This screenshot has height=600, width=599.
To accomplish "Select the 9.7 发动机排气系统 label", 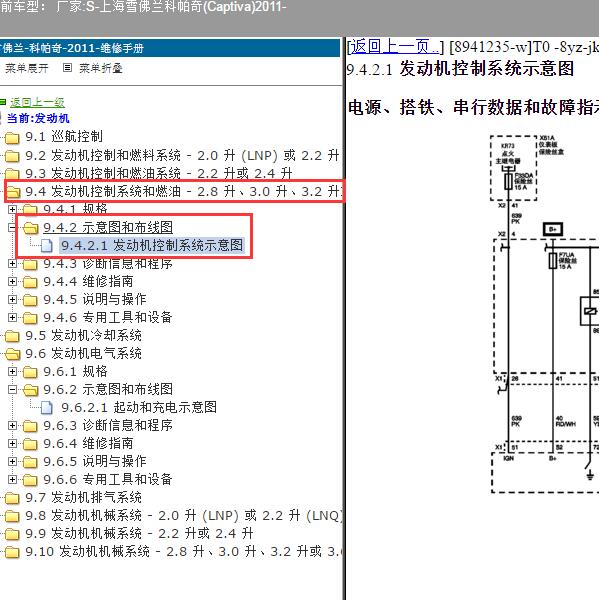I will (83, 497).
